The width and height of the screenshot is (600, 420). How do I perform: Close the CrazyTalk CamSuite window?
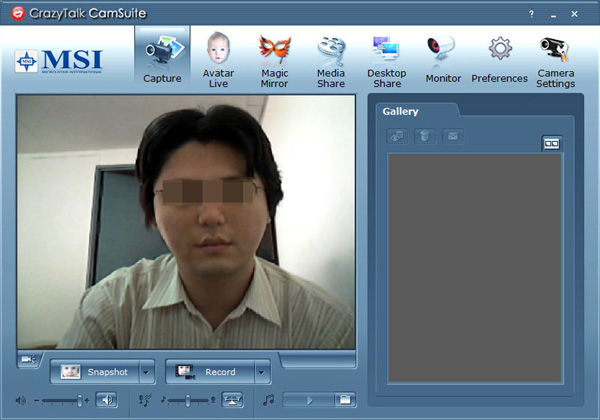pyautogui.click(x=574, y=14)
